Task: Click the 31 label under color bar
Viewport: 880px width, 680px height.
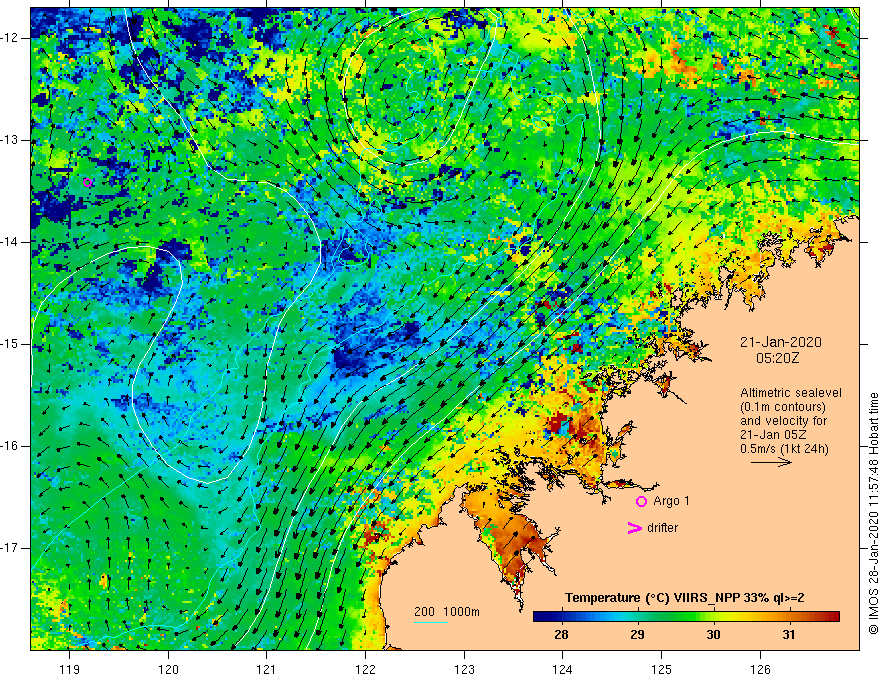Action: pos(789,635)
